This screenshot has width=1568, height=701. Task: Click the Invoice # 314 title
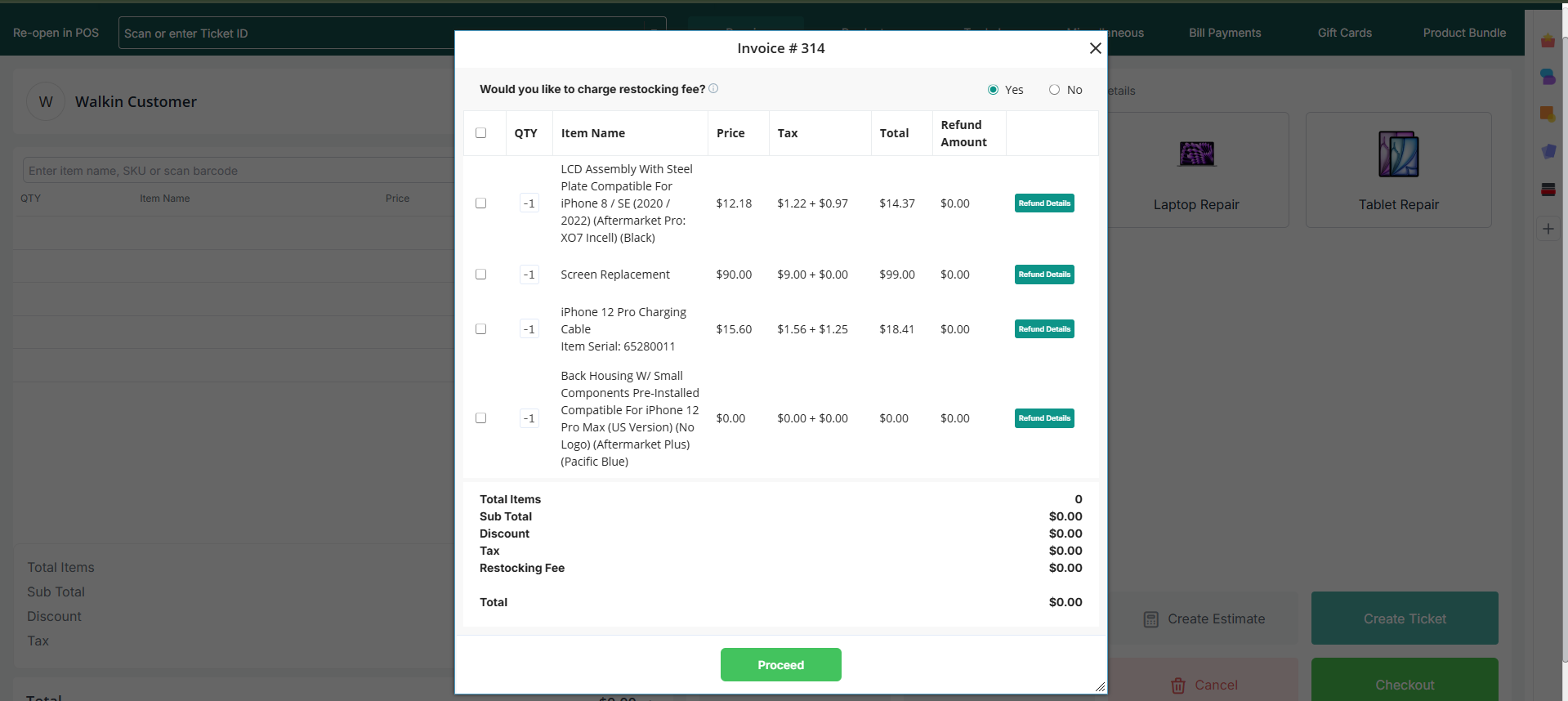pos(780,48)
